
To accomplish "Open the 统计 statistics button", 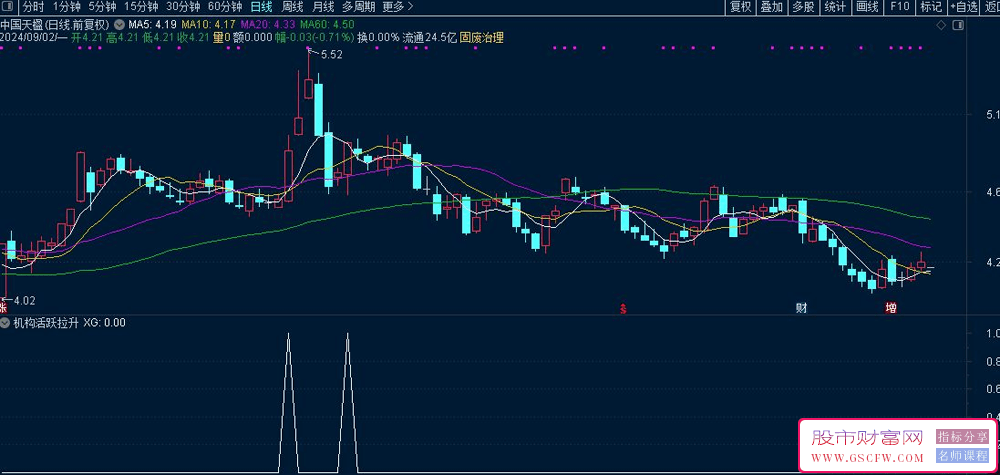I will click(835, 7).
